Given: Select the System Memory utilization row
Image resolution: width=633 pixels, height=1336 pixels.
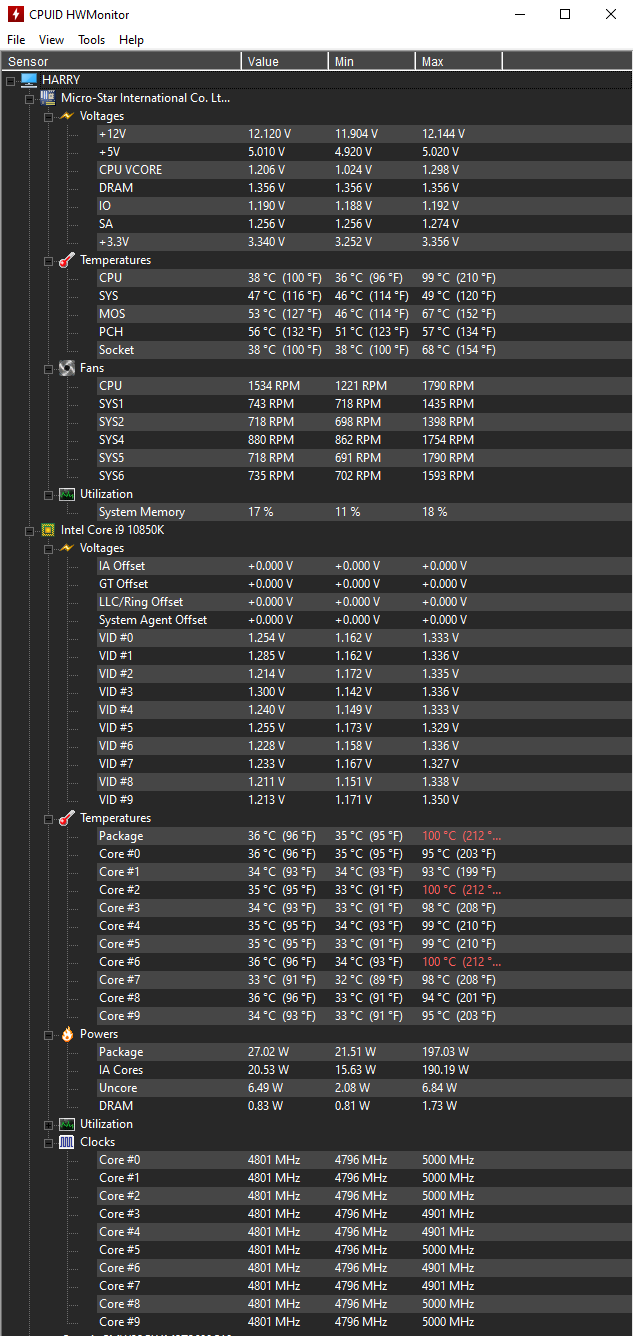Looking at the screenshot, I should pos(364,512).
